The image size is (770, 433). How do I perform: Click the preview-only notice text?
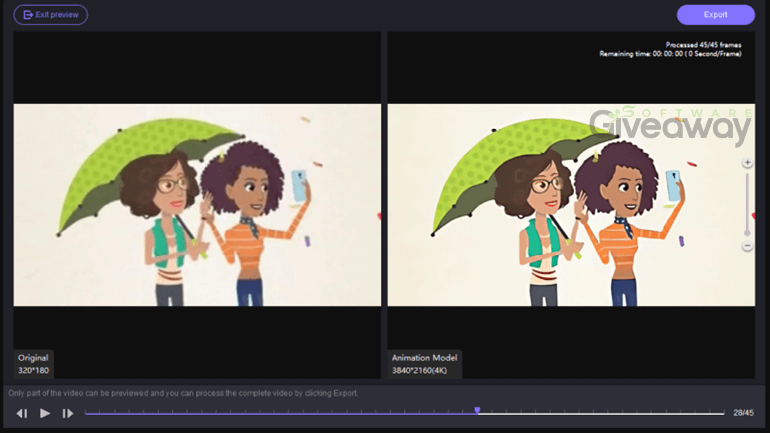[x=182, y=393]
